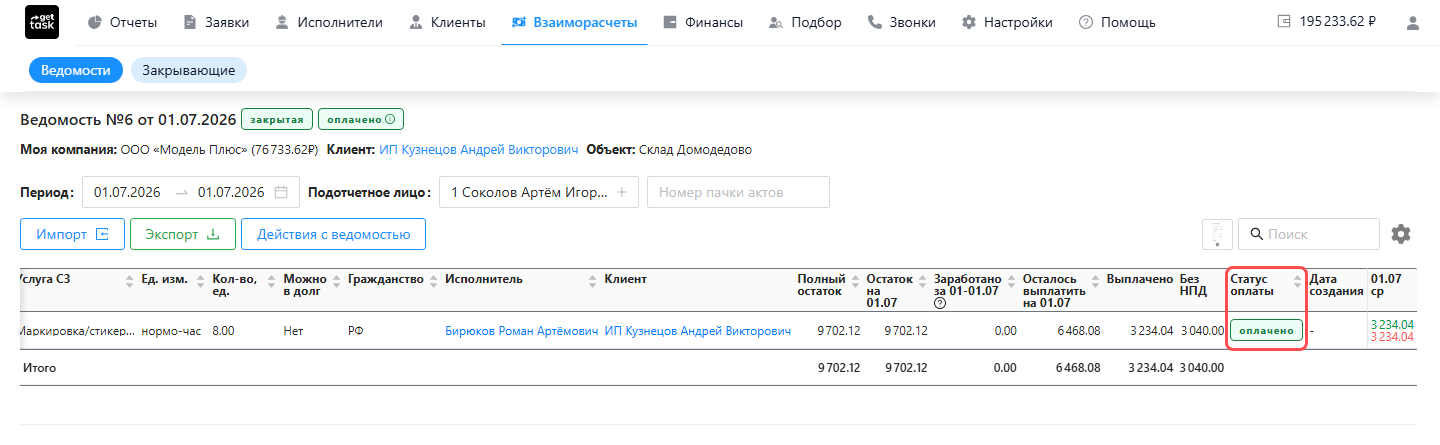Screen dimensions: 1440x445
Task: Click the 8.00 quantity cell
Action: click(223, 330)
